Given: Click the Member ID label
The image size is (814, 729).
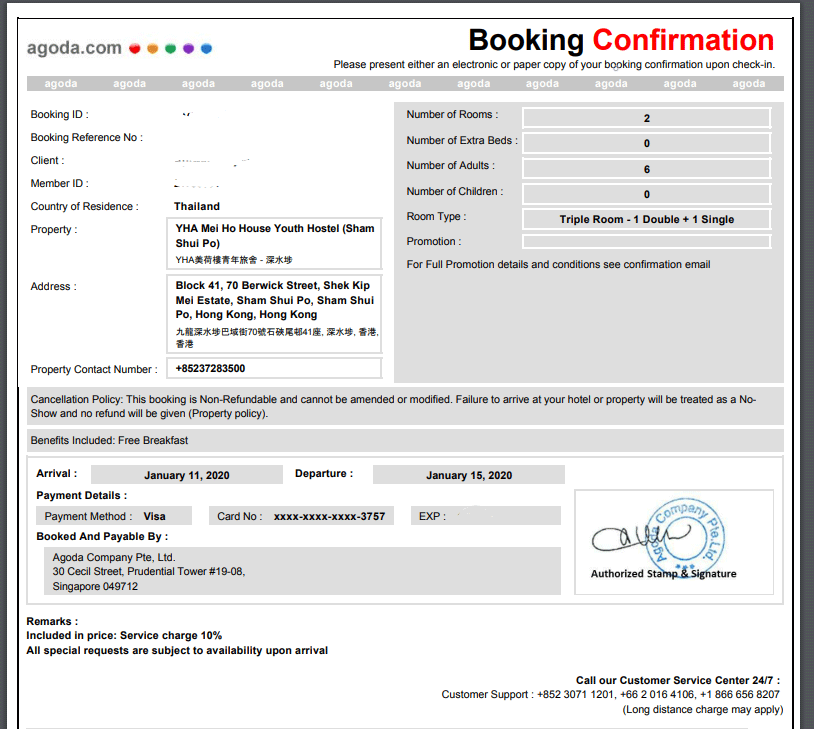Looking at the screenshot, I should tap(60, 183).
